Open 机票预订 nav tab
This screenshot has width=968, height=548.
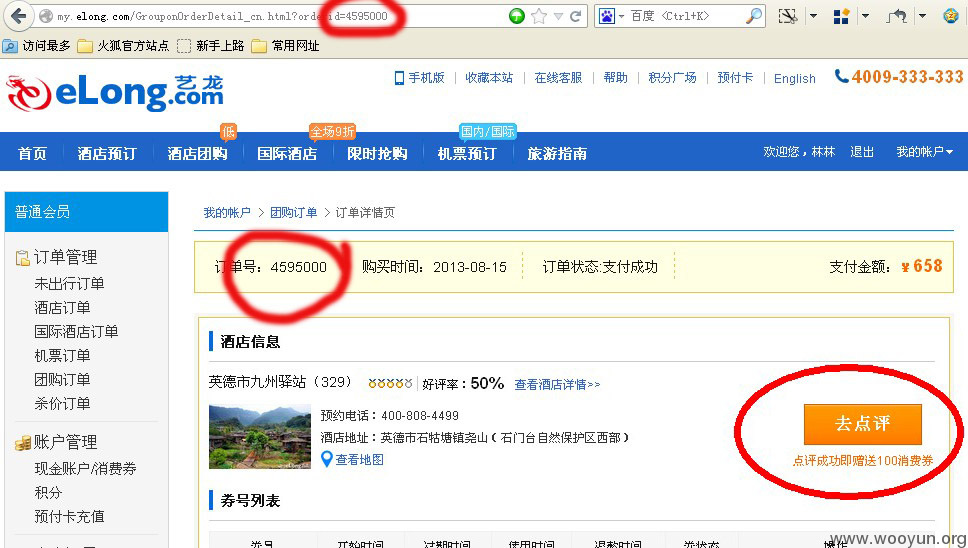[467, 154]
